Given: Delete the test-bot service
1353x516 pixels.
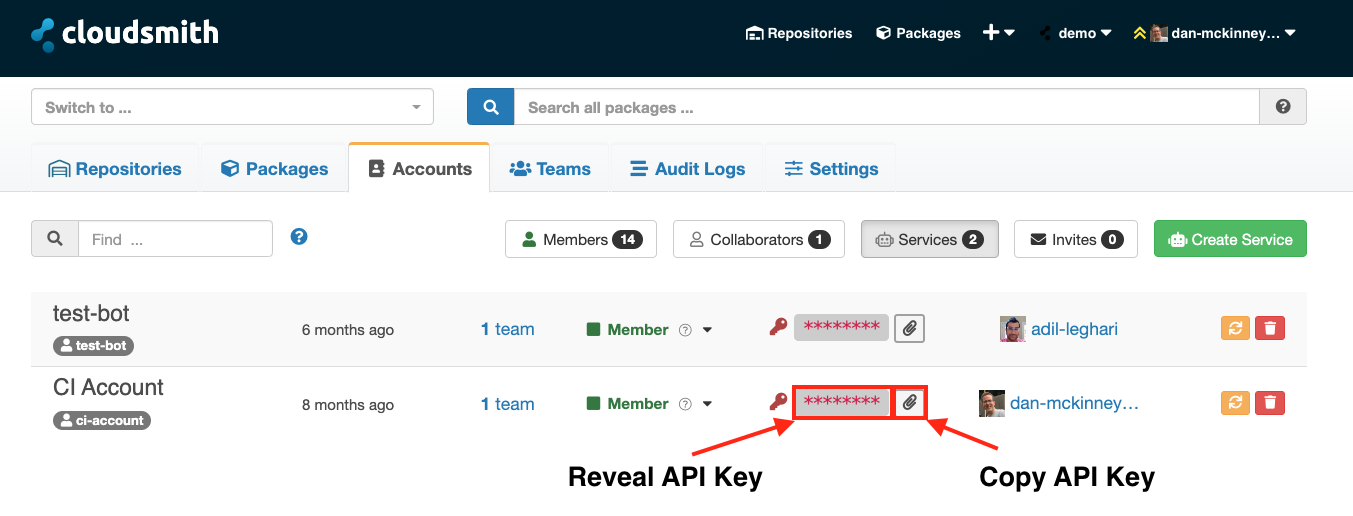Looking at the screenshot, I should pyautogui.click(x=1270, y=328).
